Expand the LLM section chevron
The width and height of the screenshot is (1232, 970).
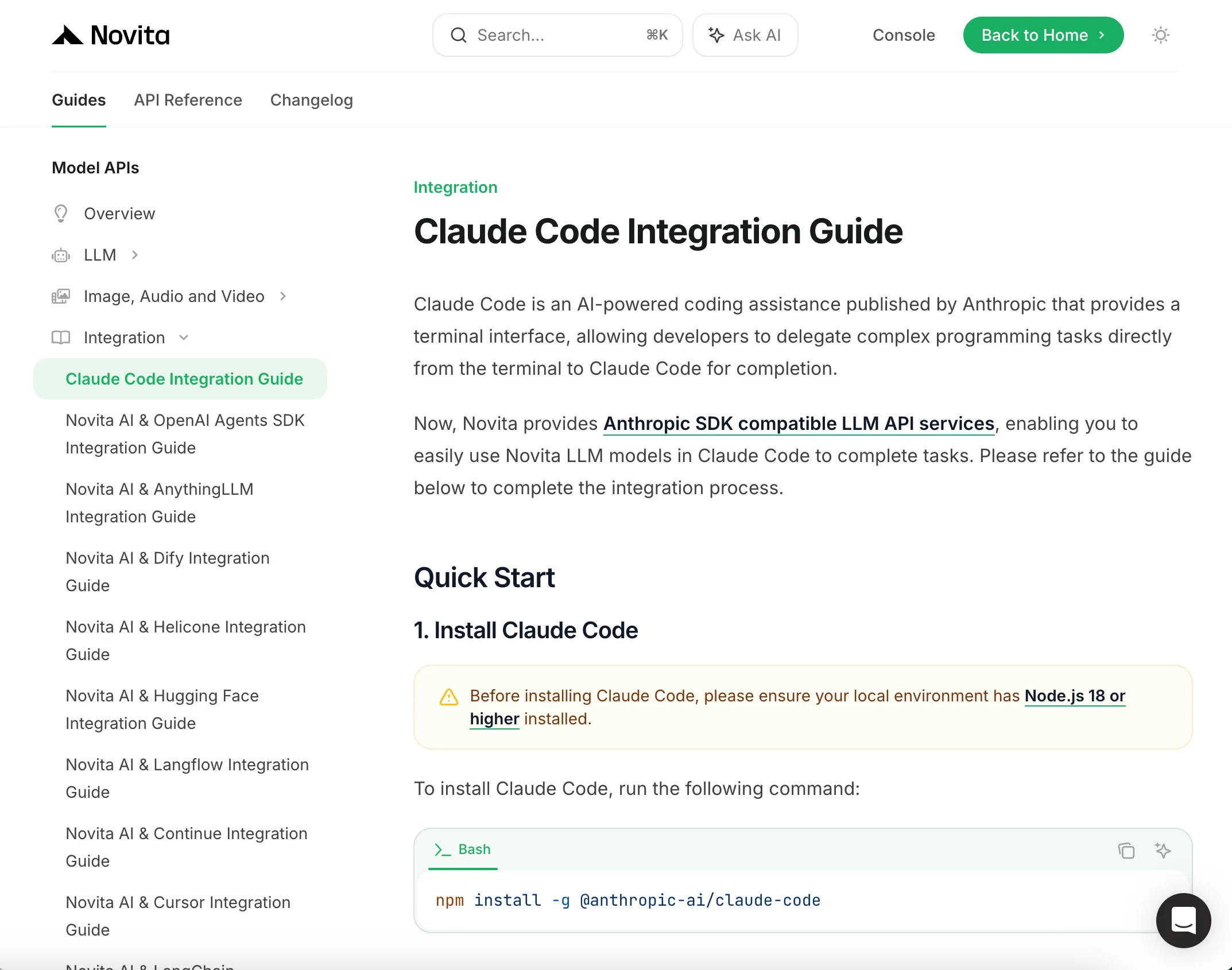click(x=135, y=255)
